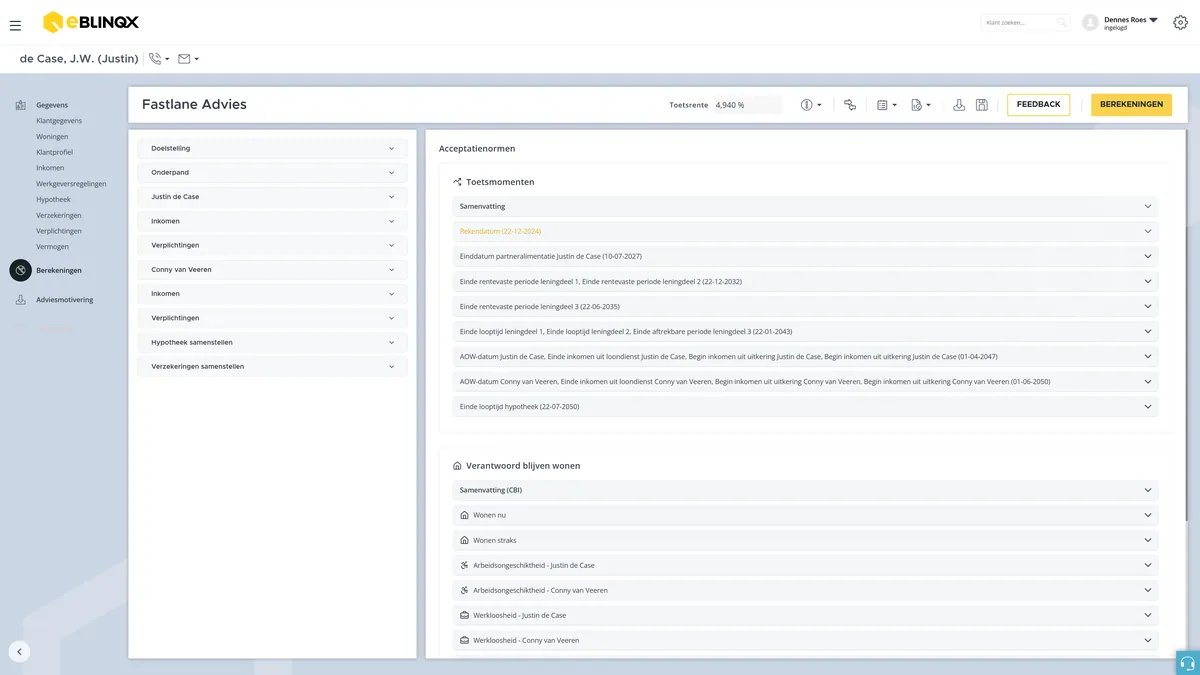Expand the Justin de Case section
This screenshot has height=675, width=1200.
[x=272, y=197]
